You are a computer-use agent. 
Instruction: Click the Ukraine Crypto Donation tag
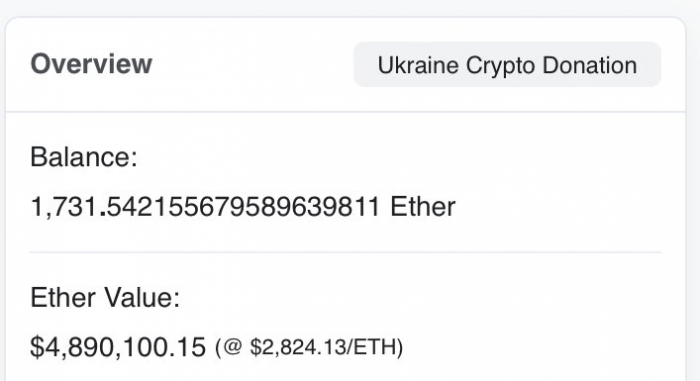point(507,65)
